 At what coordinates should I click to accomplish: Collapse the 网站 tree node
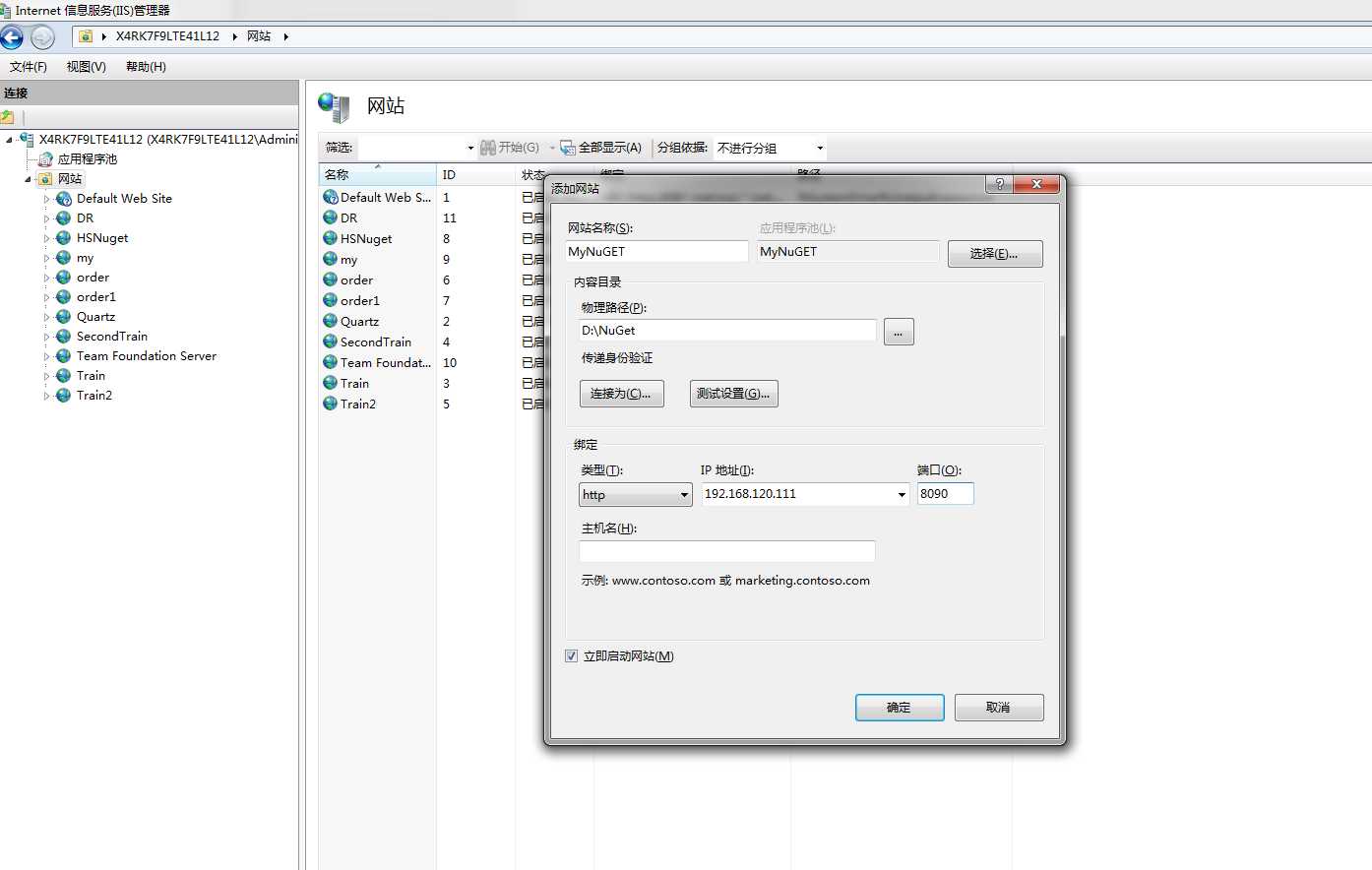pyautogui.click(x=28, y=179)
